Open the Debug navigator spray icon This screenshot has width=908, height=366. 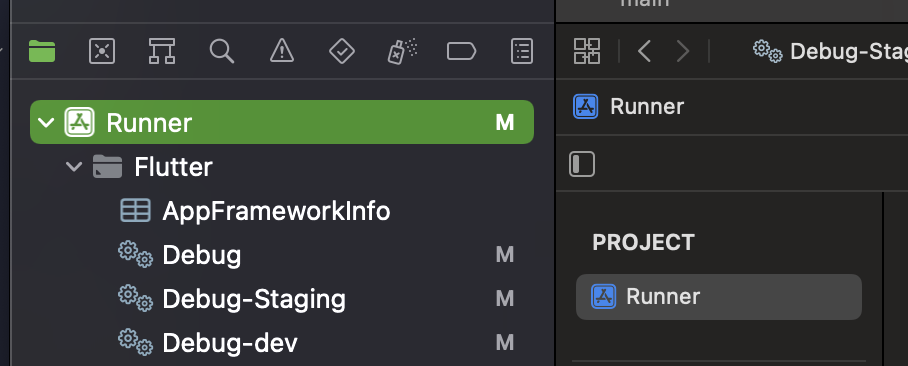point(402,52)
